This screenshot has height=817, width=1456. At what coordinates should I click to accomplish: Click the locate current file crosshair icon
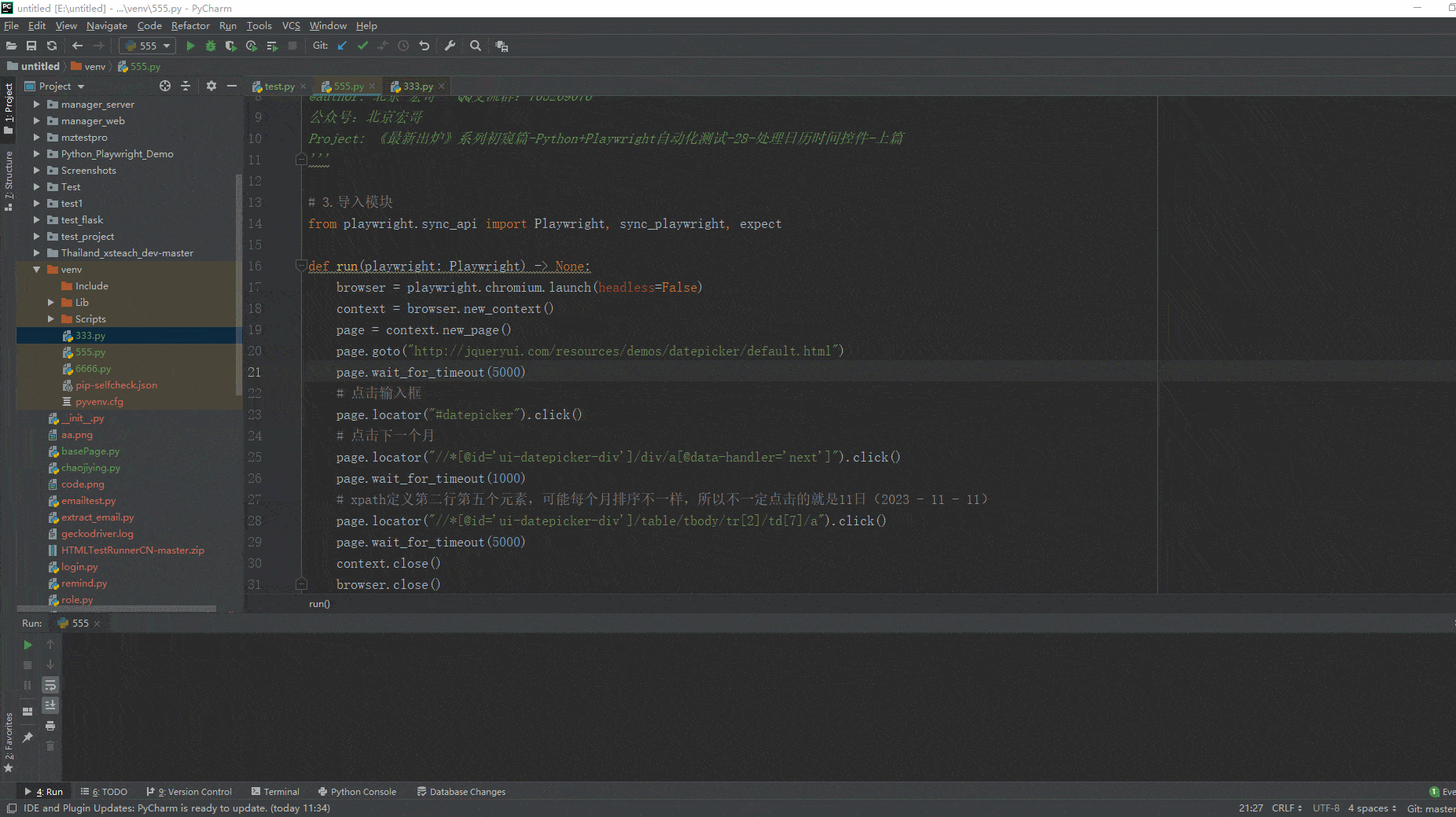165,86
